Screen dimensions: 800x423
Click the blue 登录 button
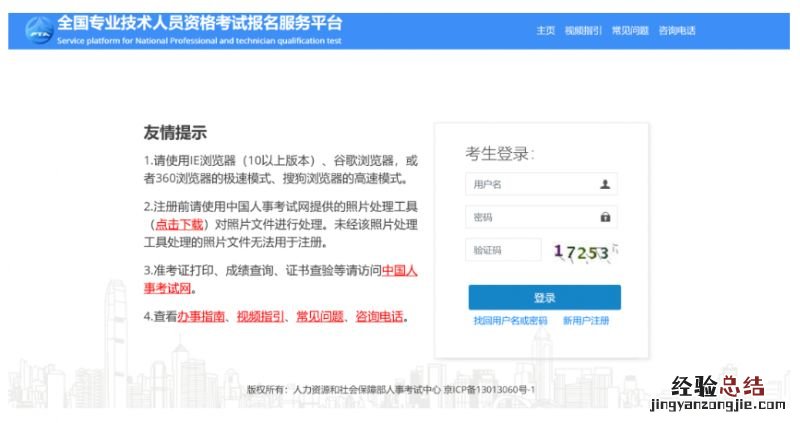pyautogui.click(x=544, y=297)
